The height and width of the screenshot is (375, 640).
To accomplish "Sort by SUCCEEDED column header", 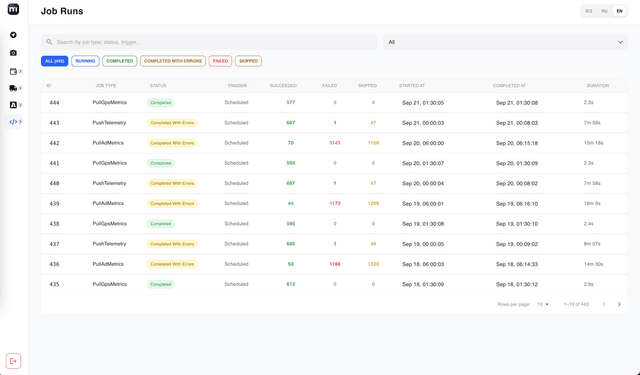I will (283, 86).
